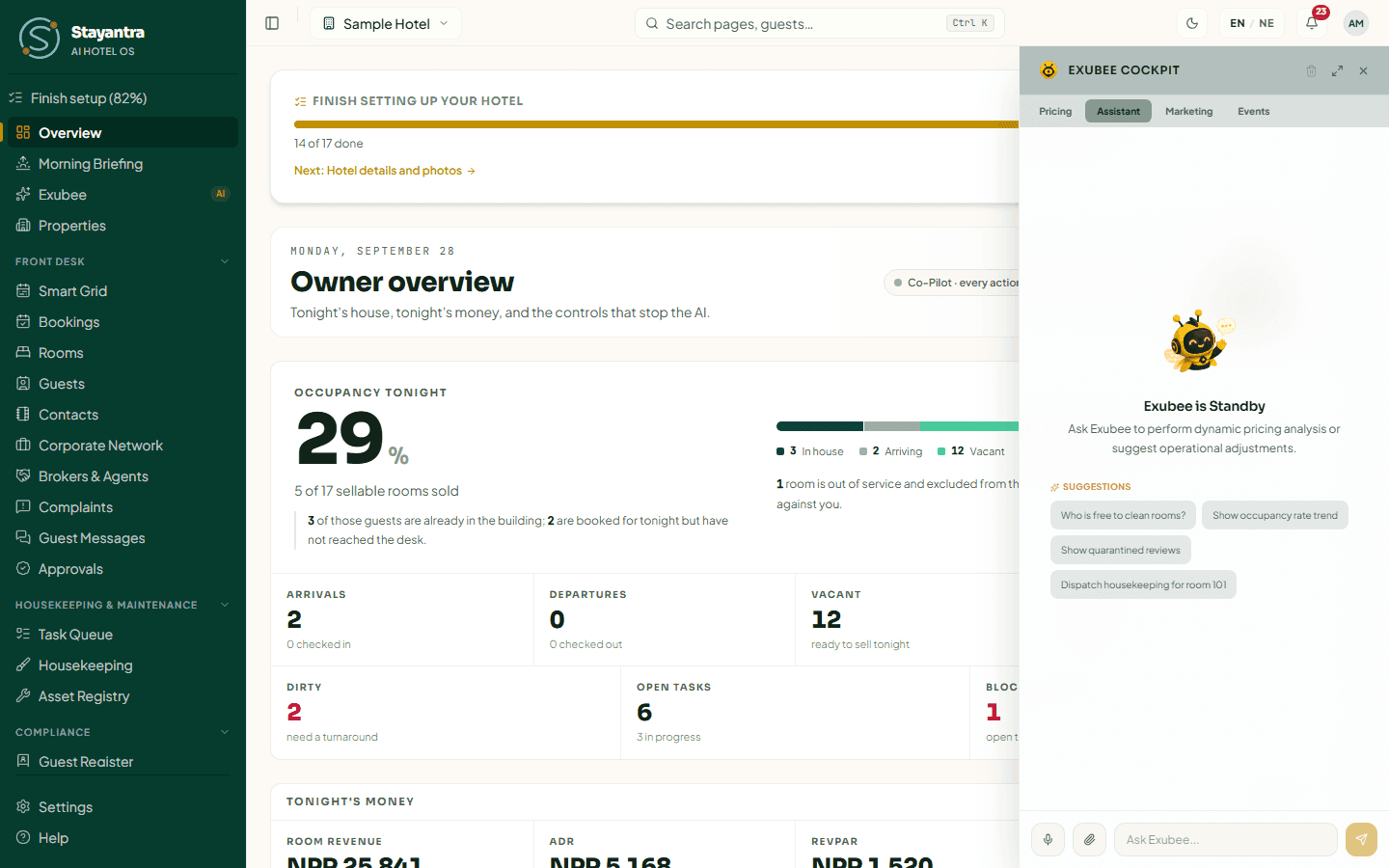The width and height of the screenshot is (1389, 868).
Task: Open the Events tab
Action: (1253, 111)
